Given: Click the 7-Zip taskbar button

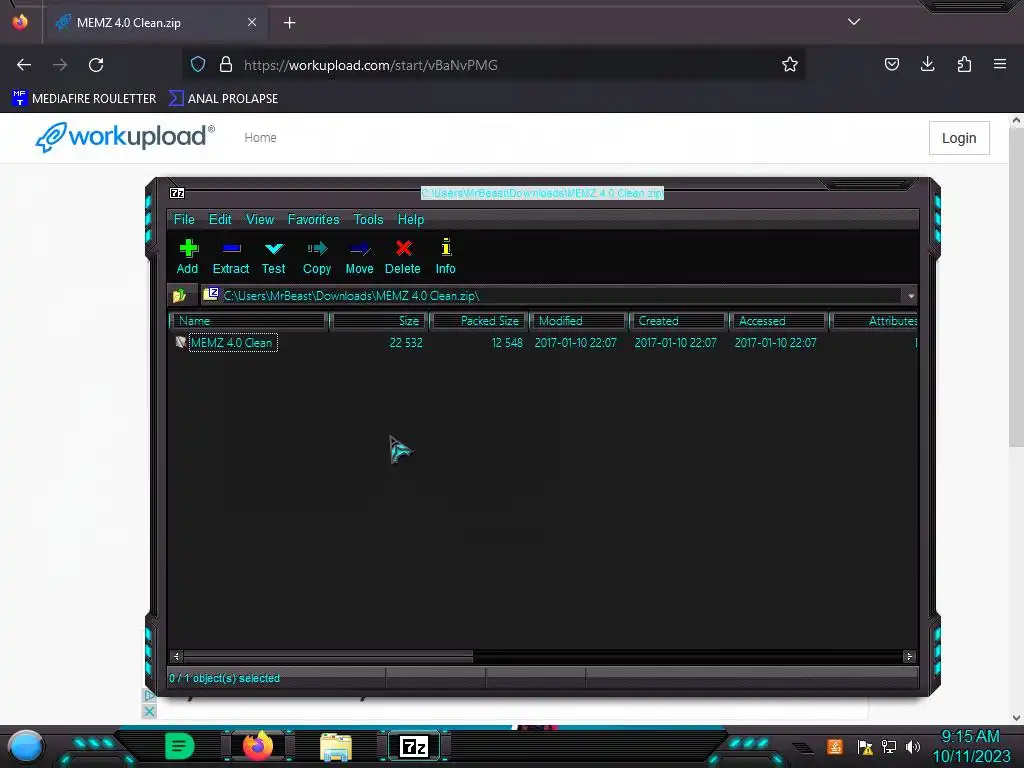Looking at the screenshot, I should (414, 746).
